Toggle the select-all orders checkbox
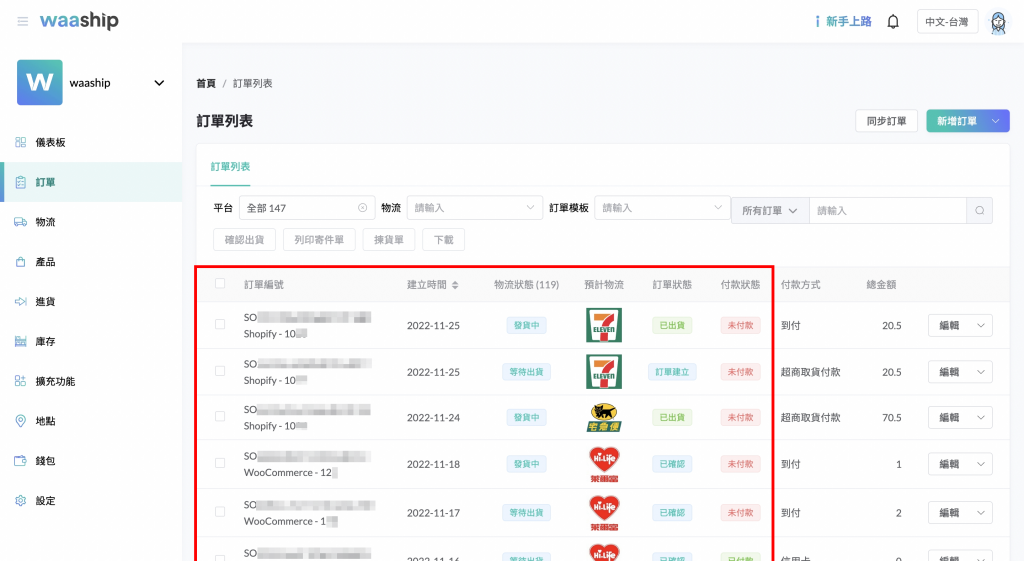The width and height of the screenshot is (1024, 561). tap(220, 284)
